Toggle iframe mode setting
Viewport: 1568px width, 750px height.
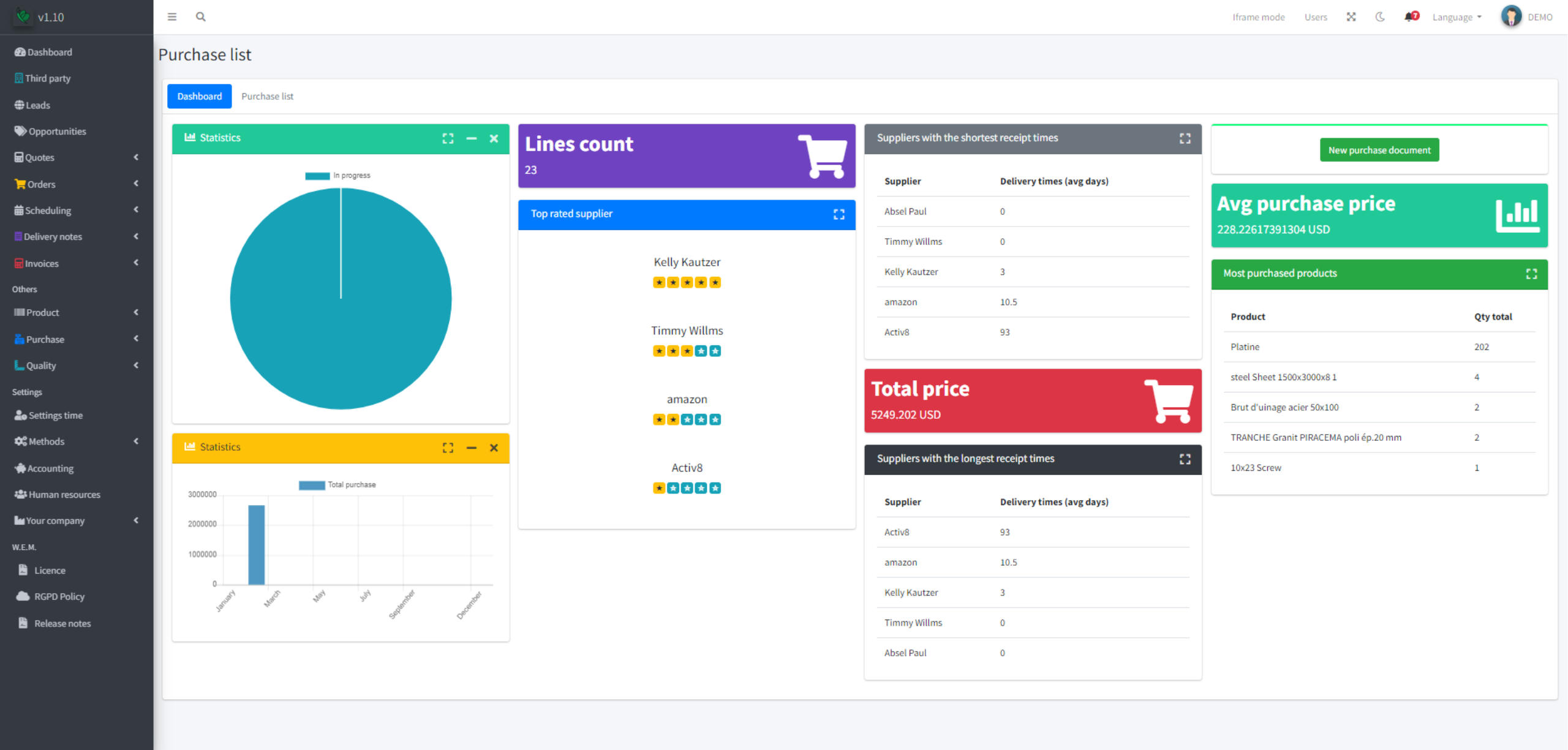click(1258, 16)
